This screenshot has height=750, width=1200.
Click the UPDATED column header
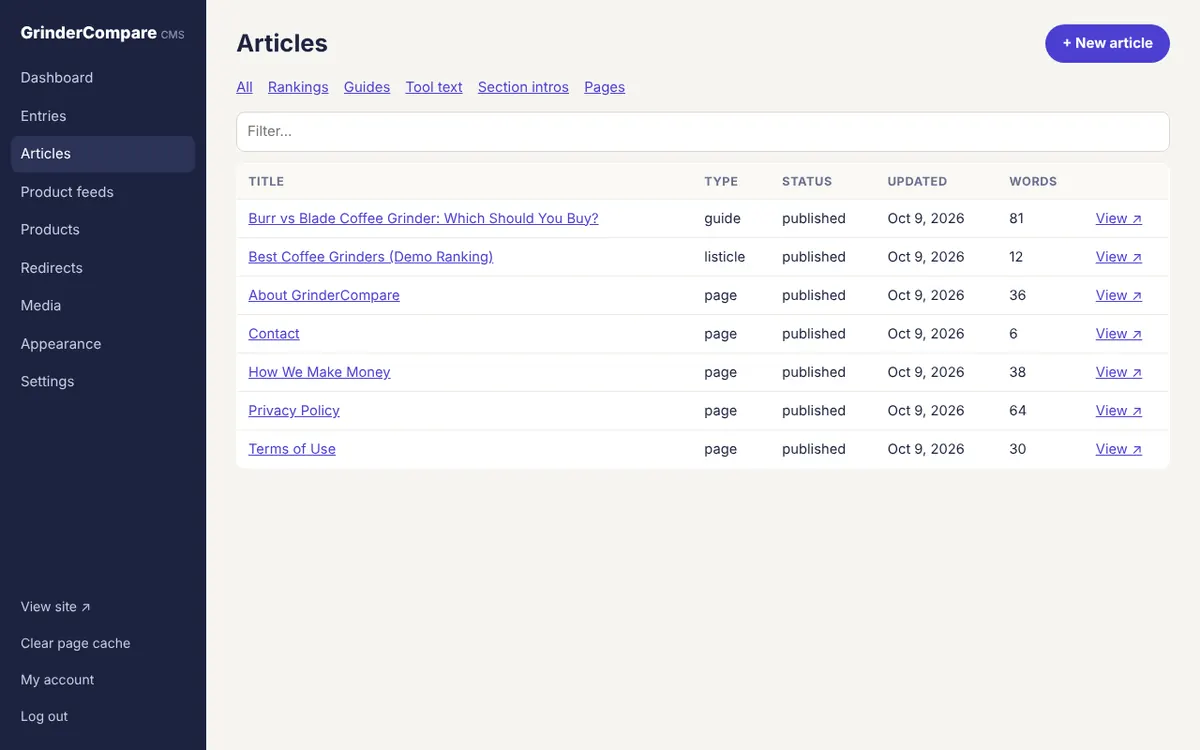[917, 182]
